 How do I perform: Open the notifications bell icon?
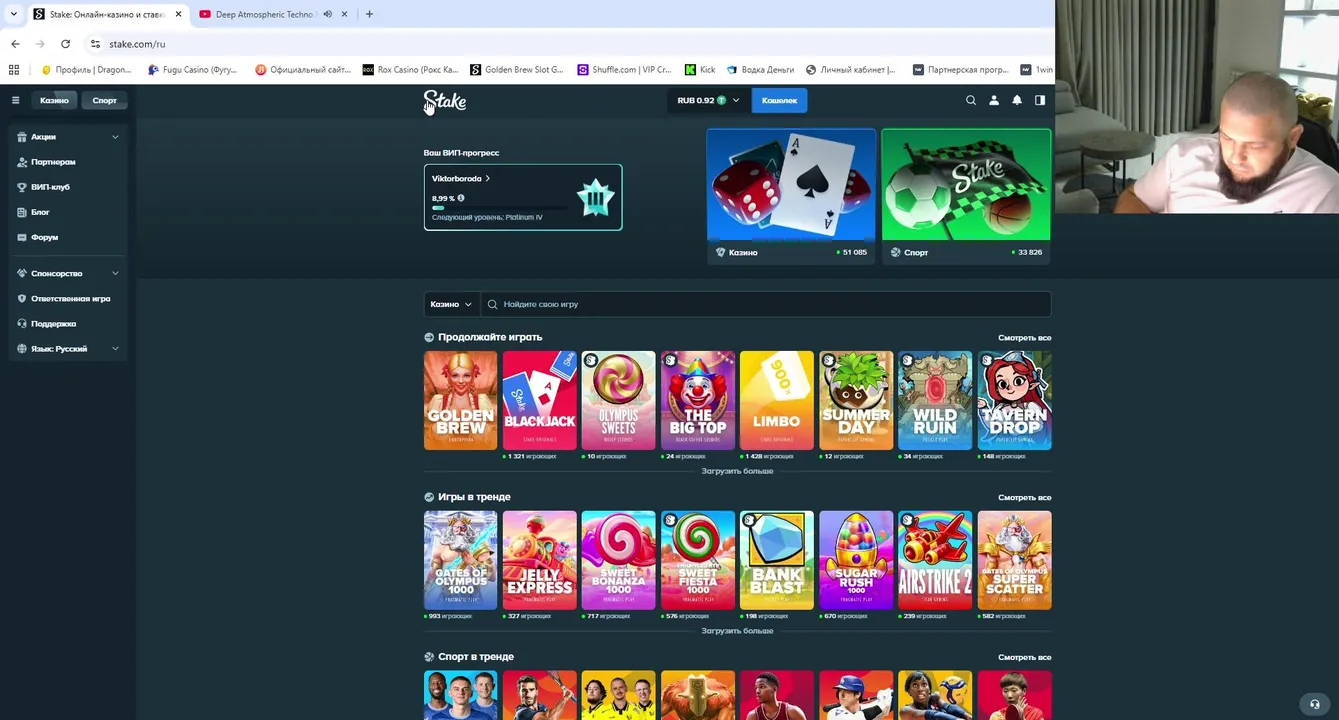(1017, 100)
